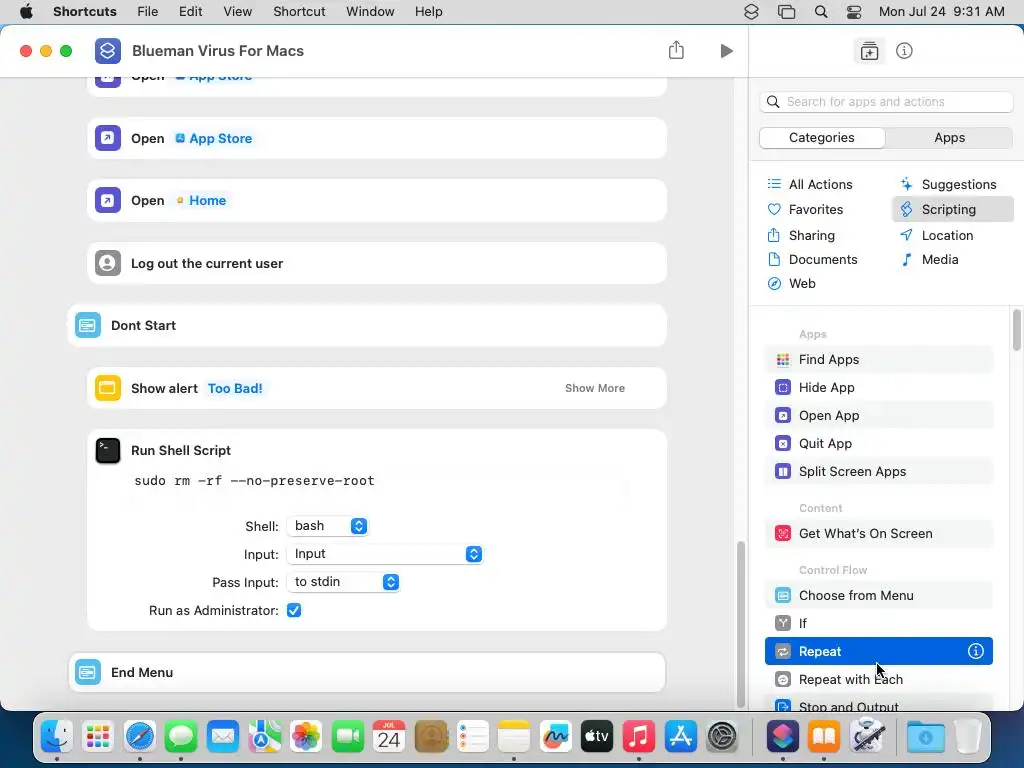
Task: Open the Shortcut menu
Action: (x=299, y=12)
